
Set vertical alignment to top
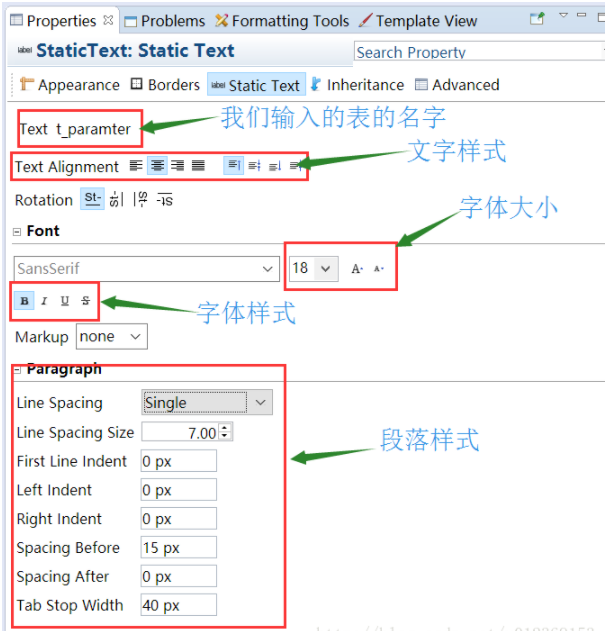pyautogui.click(x=234, y=165)
